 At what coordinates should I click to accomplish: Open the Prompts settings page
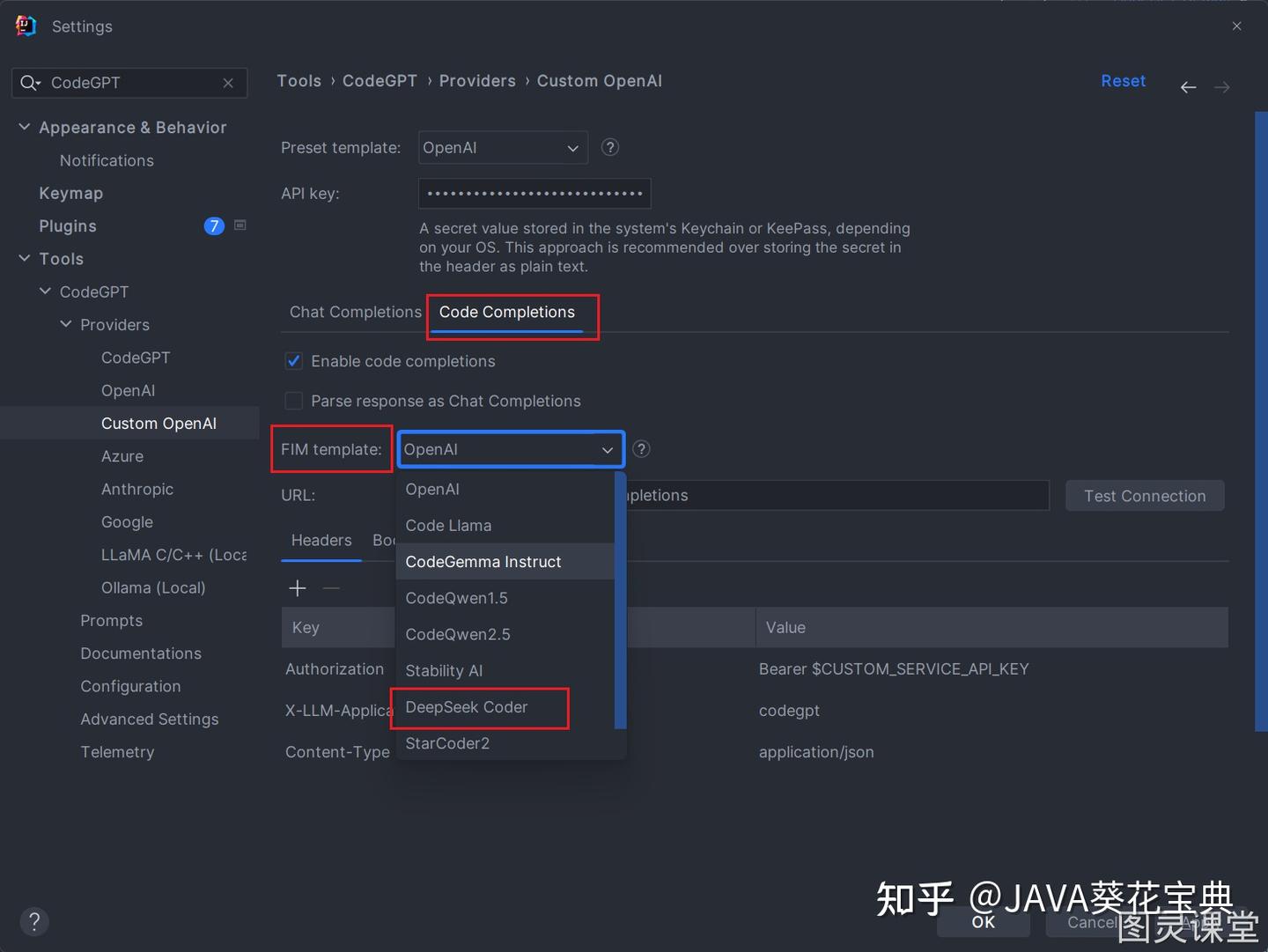[111, 621]
